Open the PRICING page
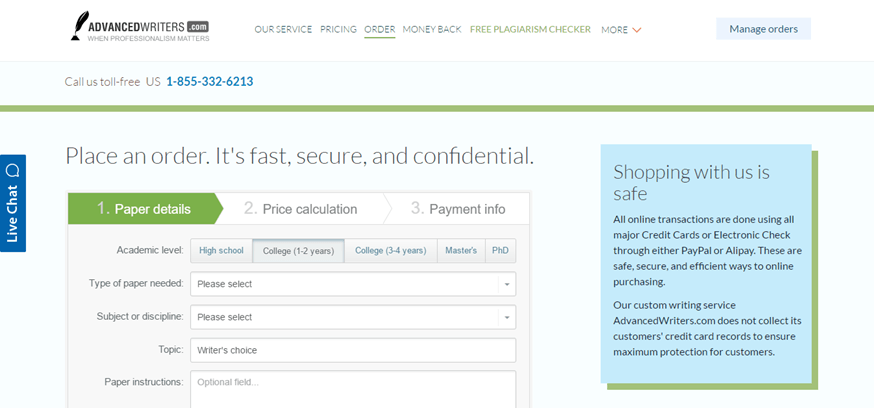 pos(338,30)
